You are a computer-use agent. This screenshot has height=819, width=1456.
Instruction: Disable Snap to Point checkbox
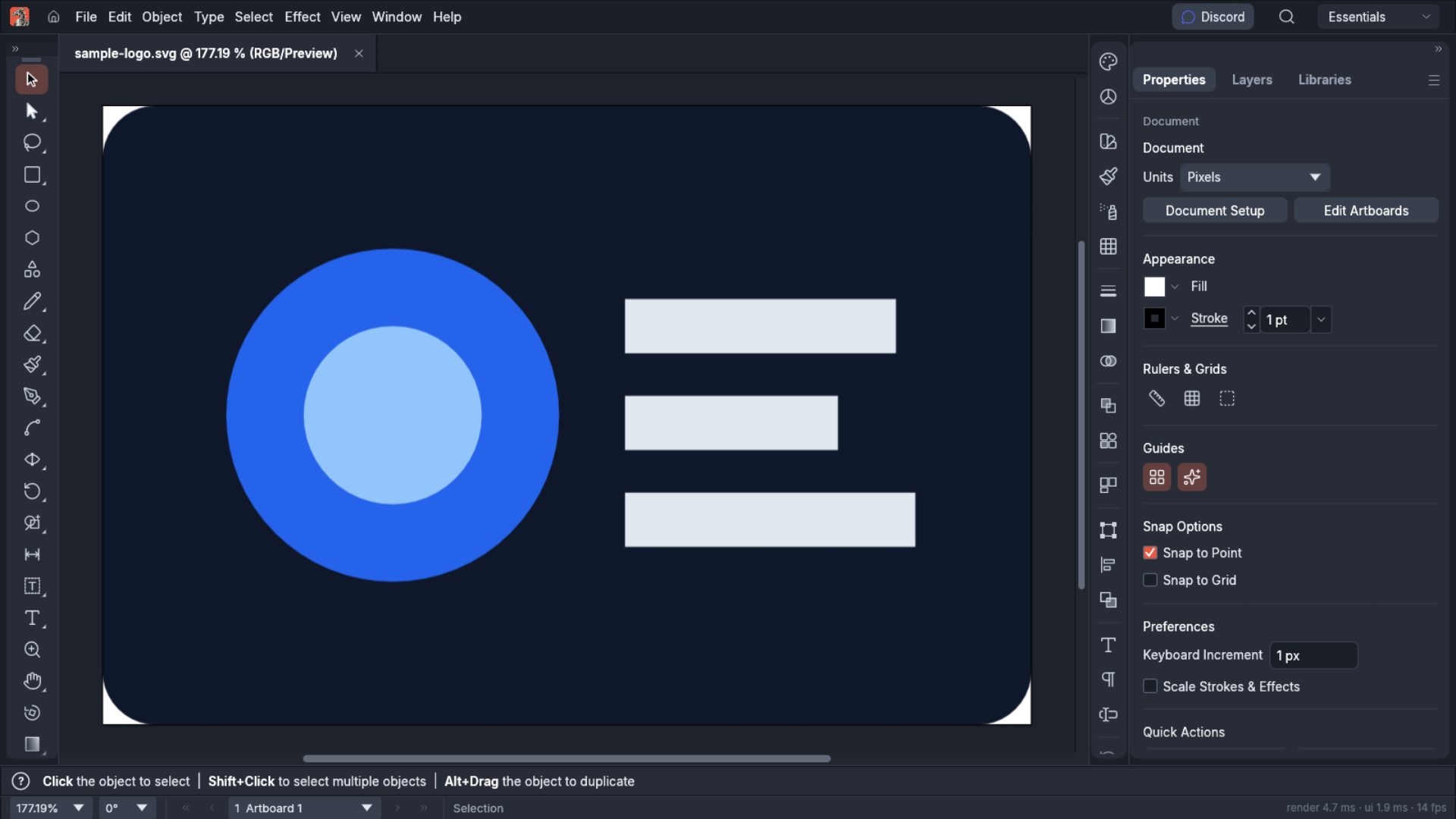pos(1150,553)
